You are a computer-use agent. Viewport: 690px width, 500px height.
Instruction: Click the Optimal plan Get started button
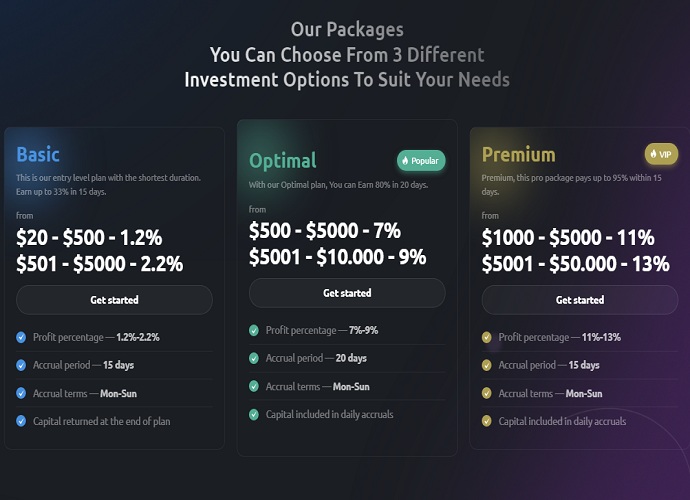(347, 293)
